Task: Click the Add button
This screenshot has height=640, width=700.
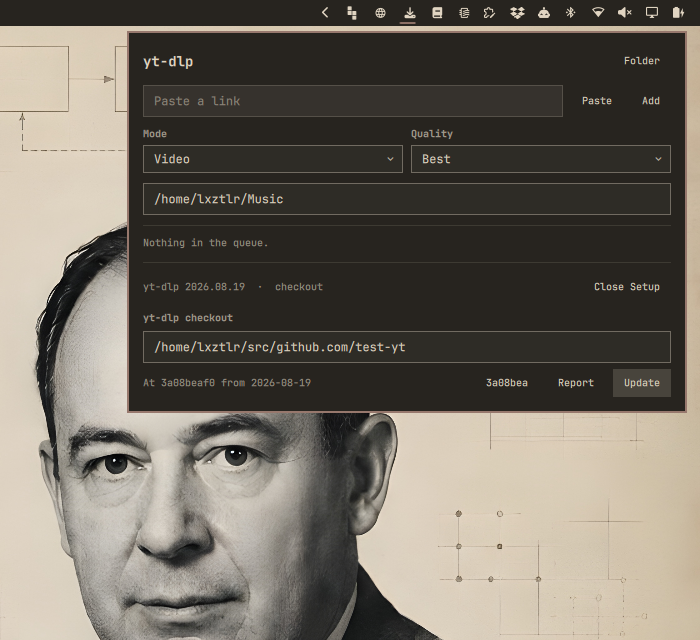Action: click(651, 101)
